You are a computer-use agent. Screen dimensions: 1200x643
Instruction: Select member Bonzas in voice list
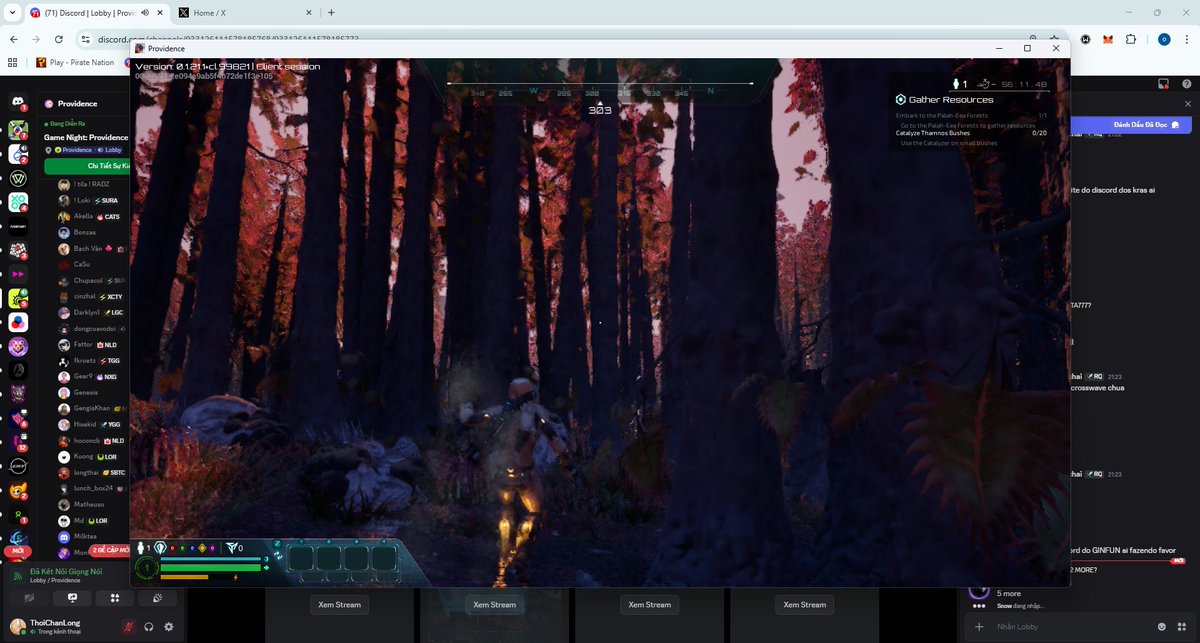(92, 232)
